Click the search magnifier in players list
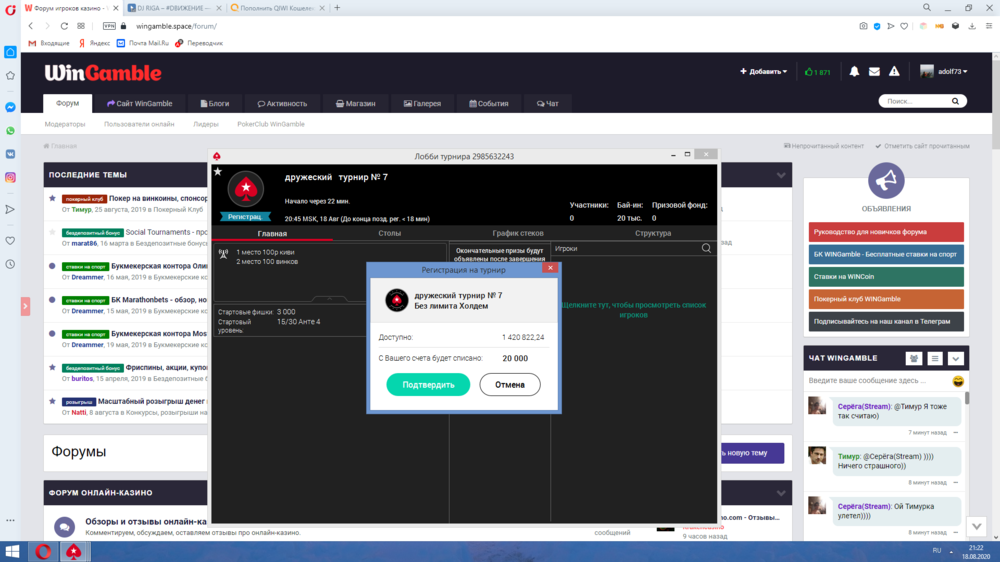This screenshot has width=1000, height=562. click(x=706, y=248)
